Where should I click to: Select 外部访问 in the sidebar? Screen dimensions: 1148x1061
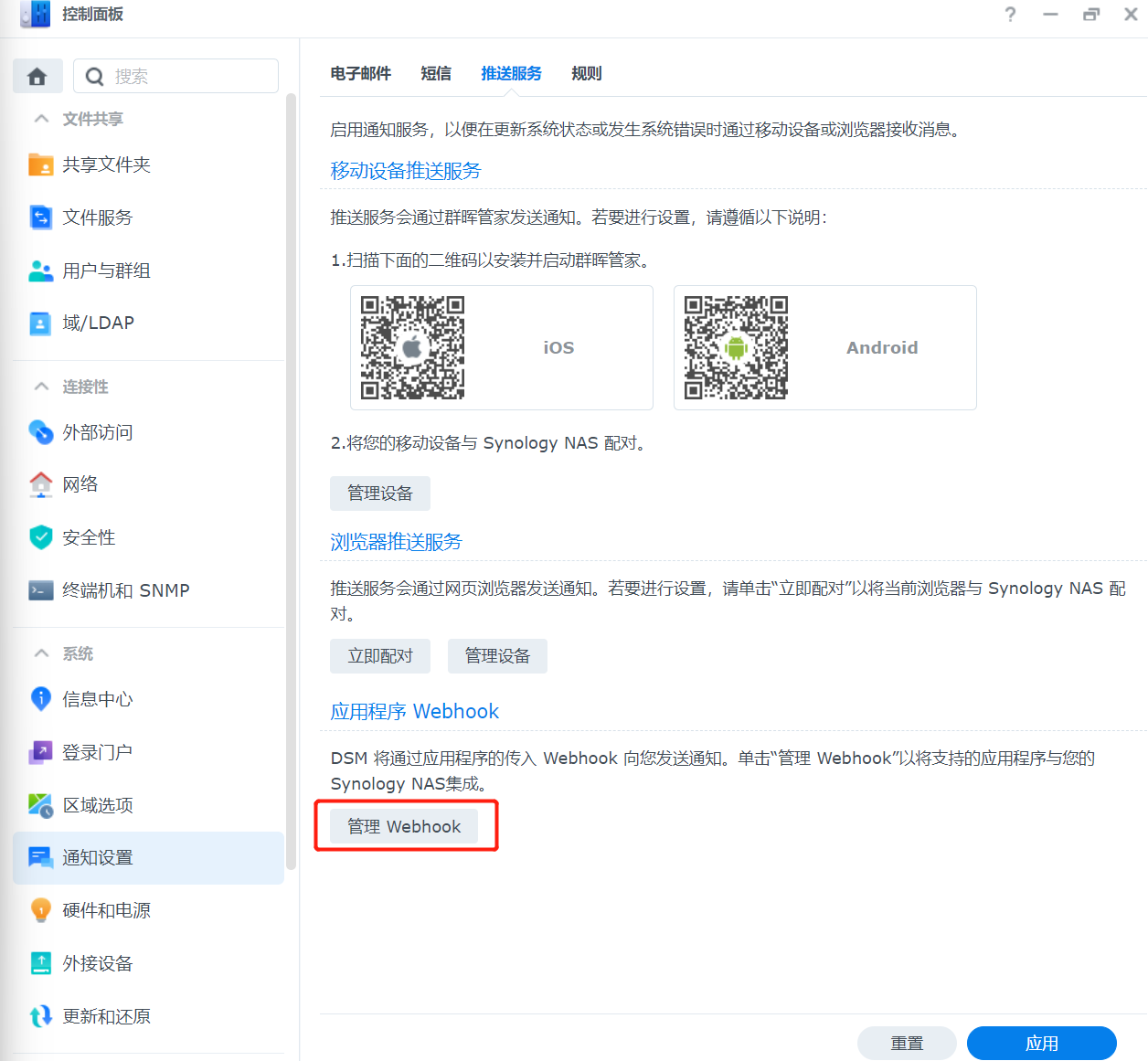(x=148, y=431)
